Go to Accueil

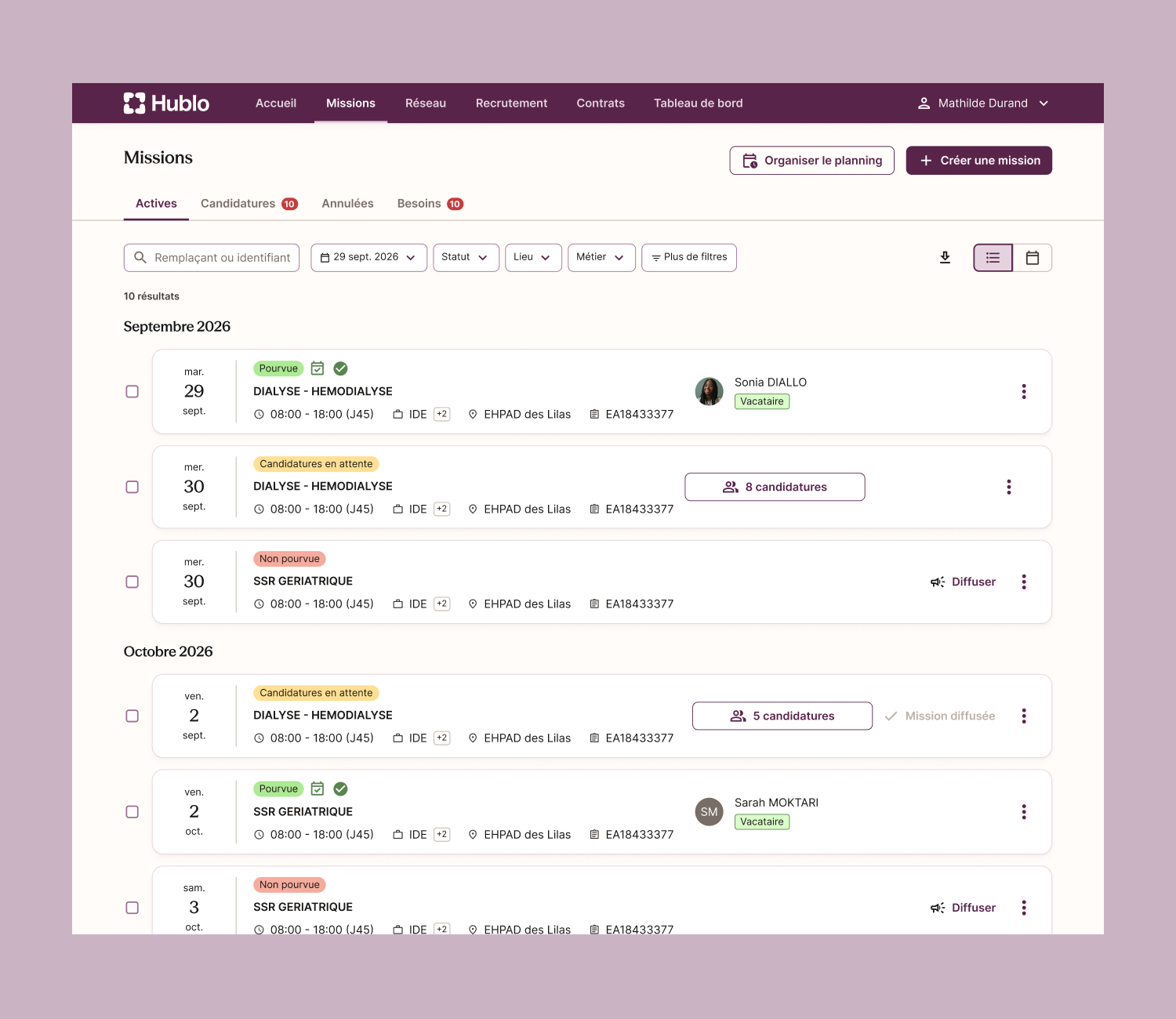[276, 103]
